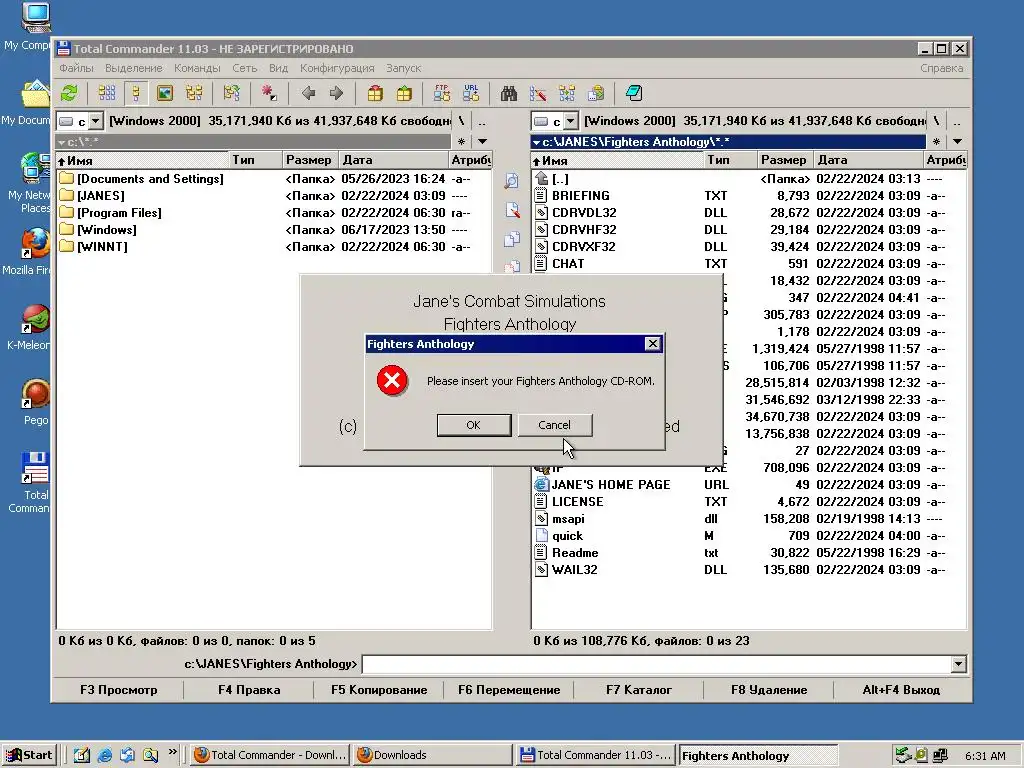Open the Notepad toolbar icon
The image size is (1024, 768).
(x=633, y=93)
